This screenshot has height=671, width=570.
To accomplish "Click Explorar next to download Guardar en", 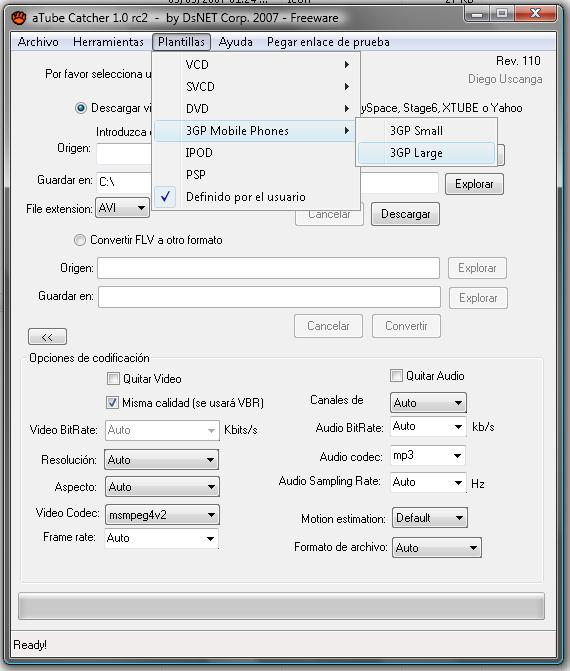I will tap(474, 184).
